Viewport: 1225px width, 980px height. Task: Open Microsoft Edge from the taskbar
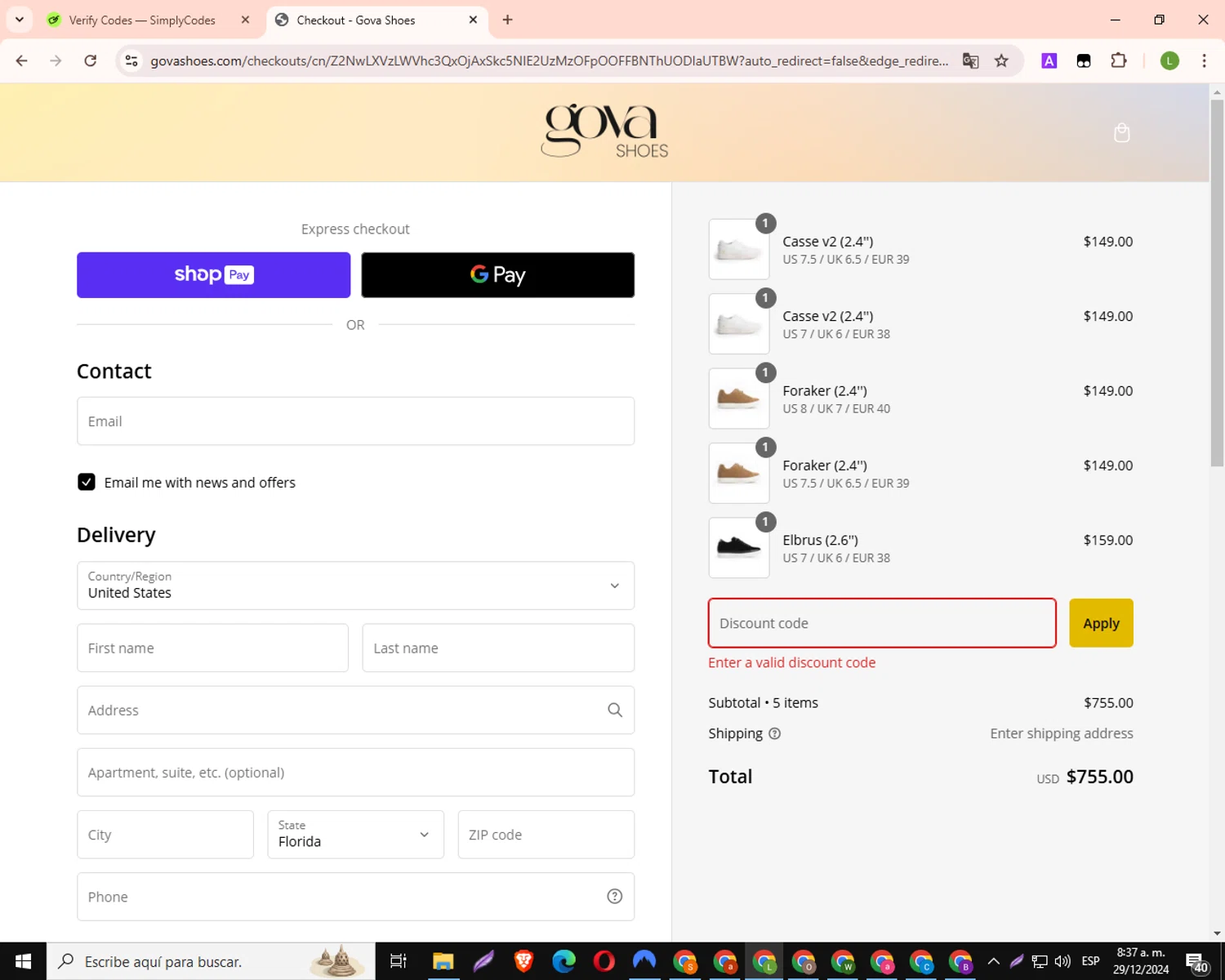(x=563, y=961)
